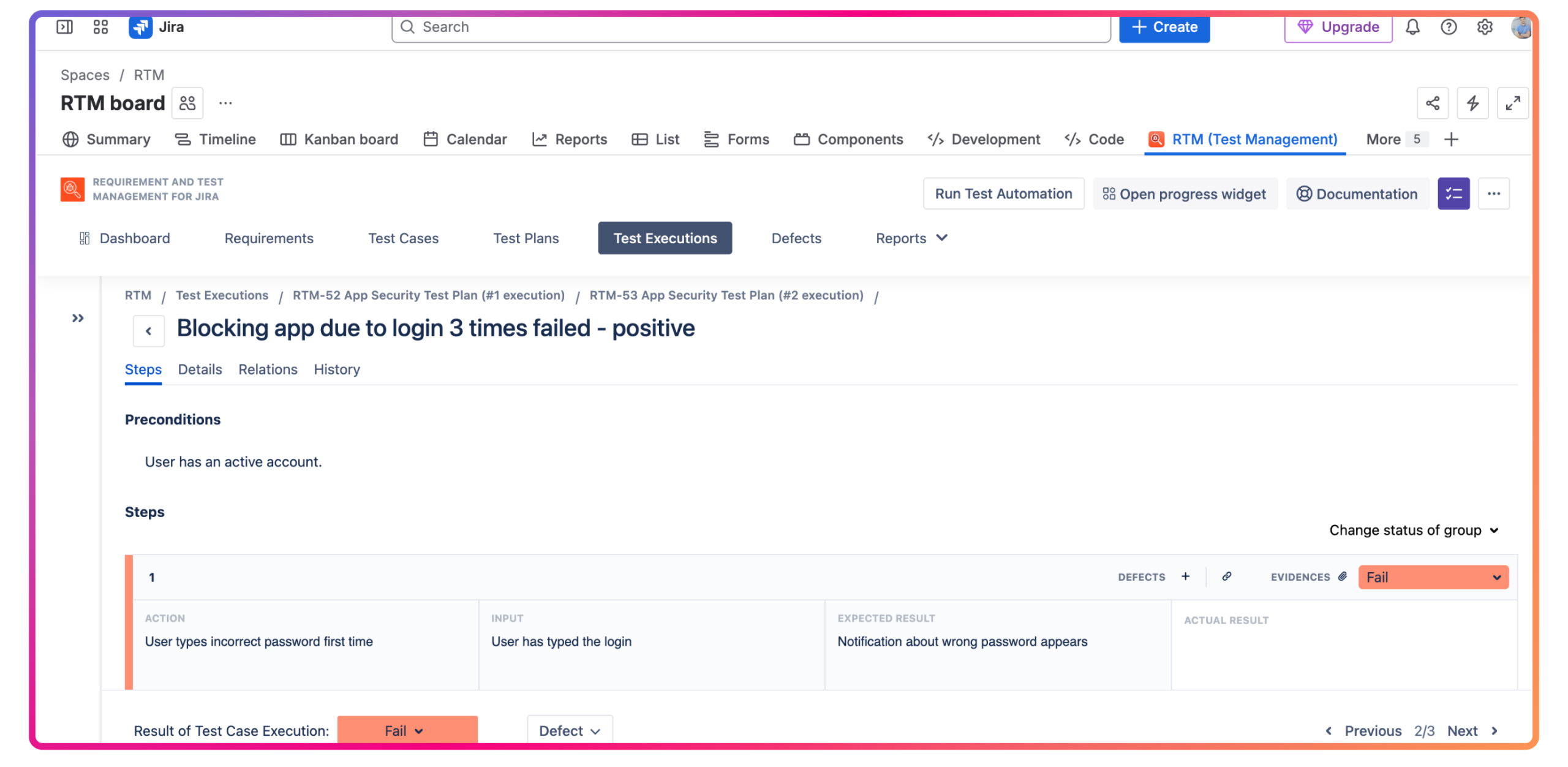Switch to the Relations tab
Viewport: 1568px width, 767px height.
click(268, 369)
